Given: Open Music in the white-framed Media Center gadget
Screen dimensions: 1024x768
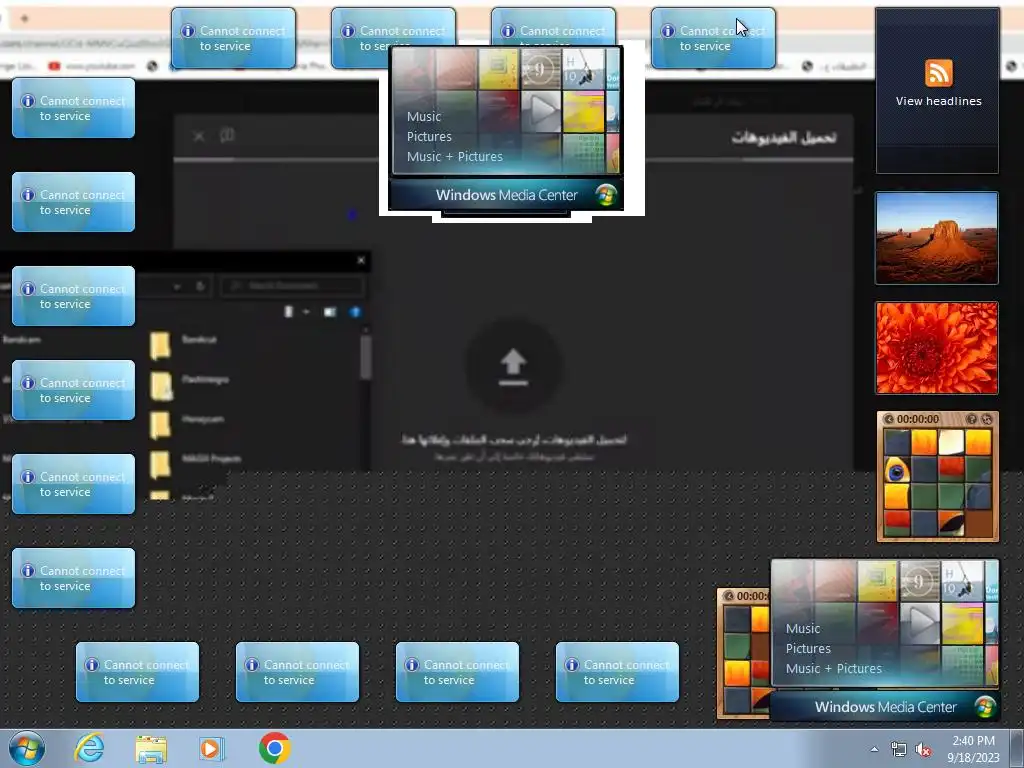Looking at the screenshot, I should click(424, 116).
